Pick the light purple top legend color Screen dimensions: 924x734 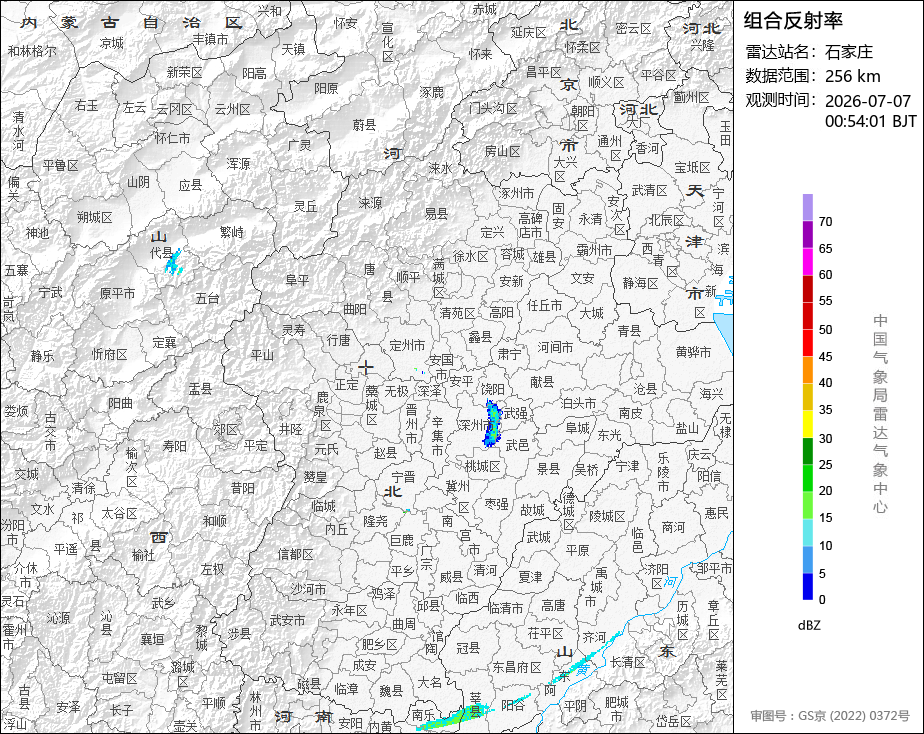click(807, 207)
